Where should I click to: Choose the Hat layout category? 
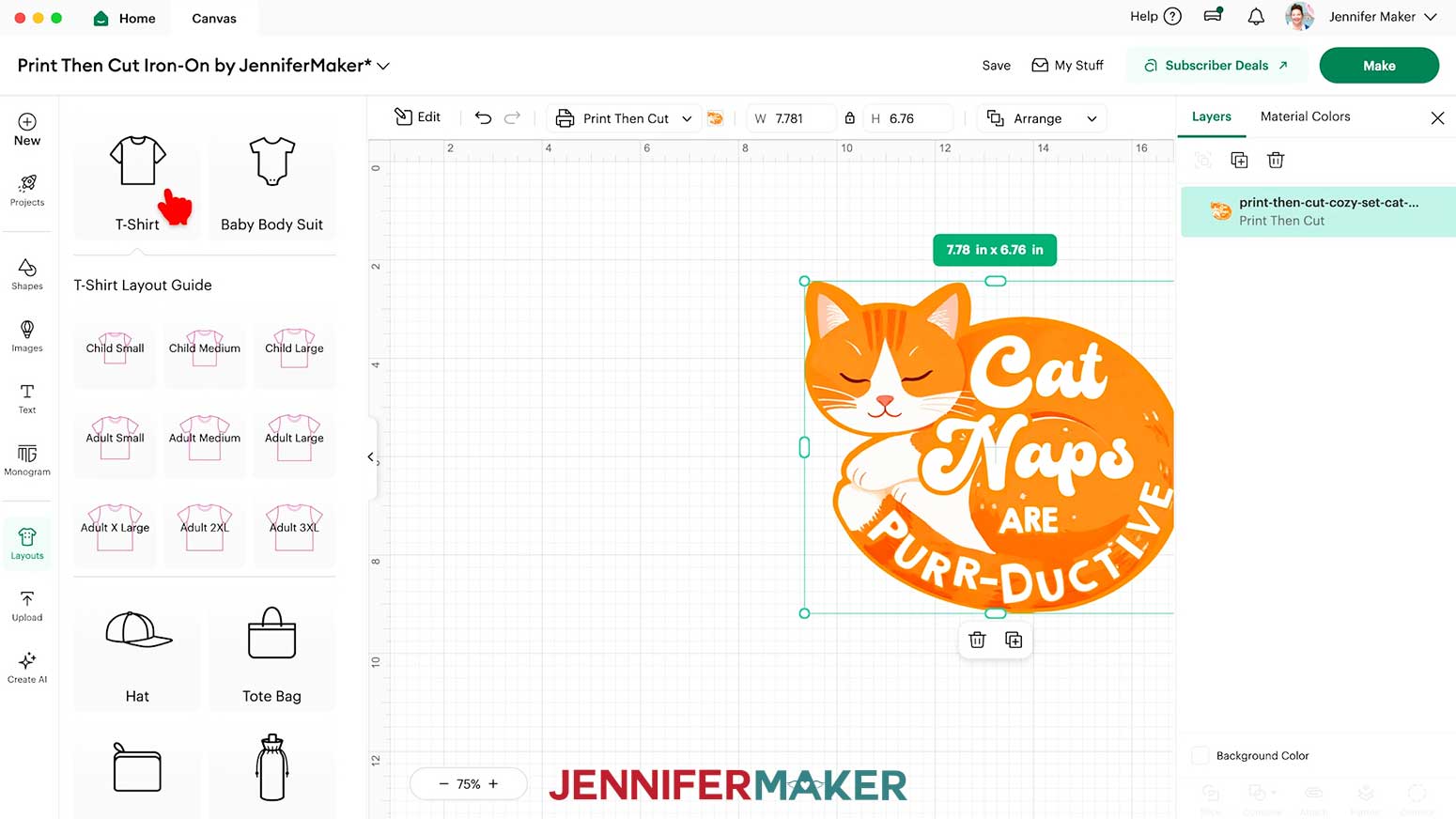point(137,654)
